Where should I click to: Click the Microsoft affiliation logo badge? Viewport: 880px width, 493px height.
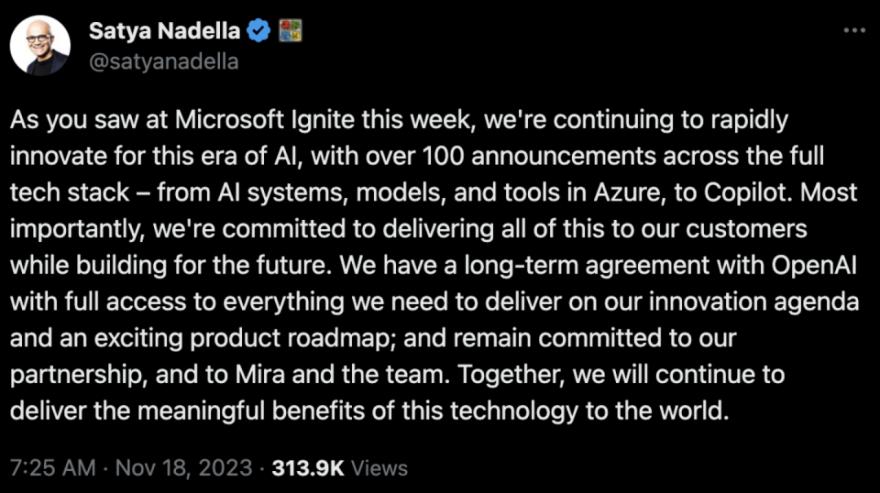click(290, 31)
